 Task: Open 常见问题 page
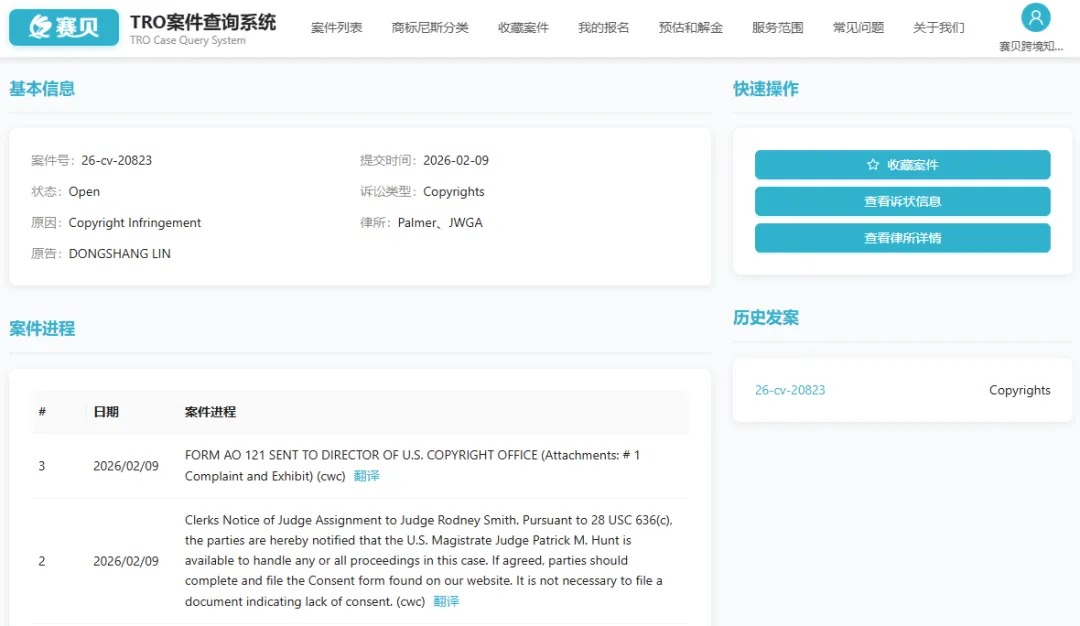click(858, 28)
